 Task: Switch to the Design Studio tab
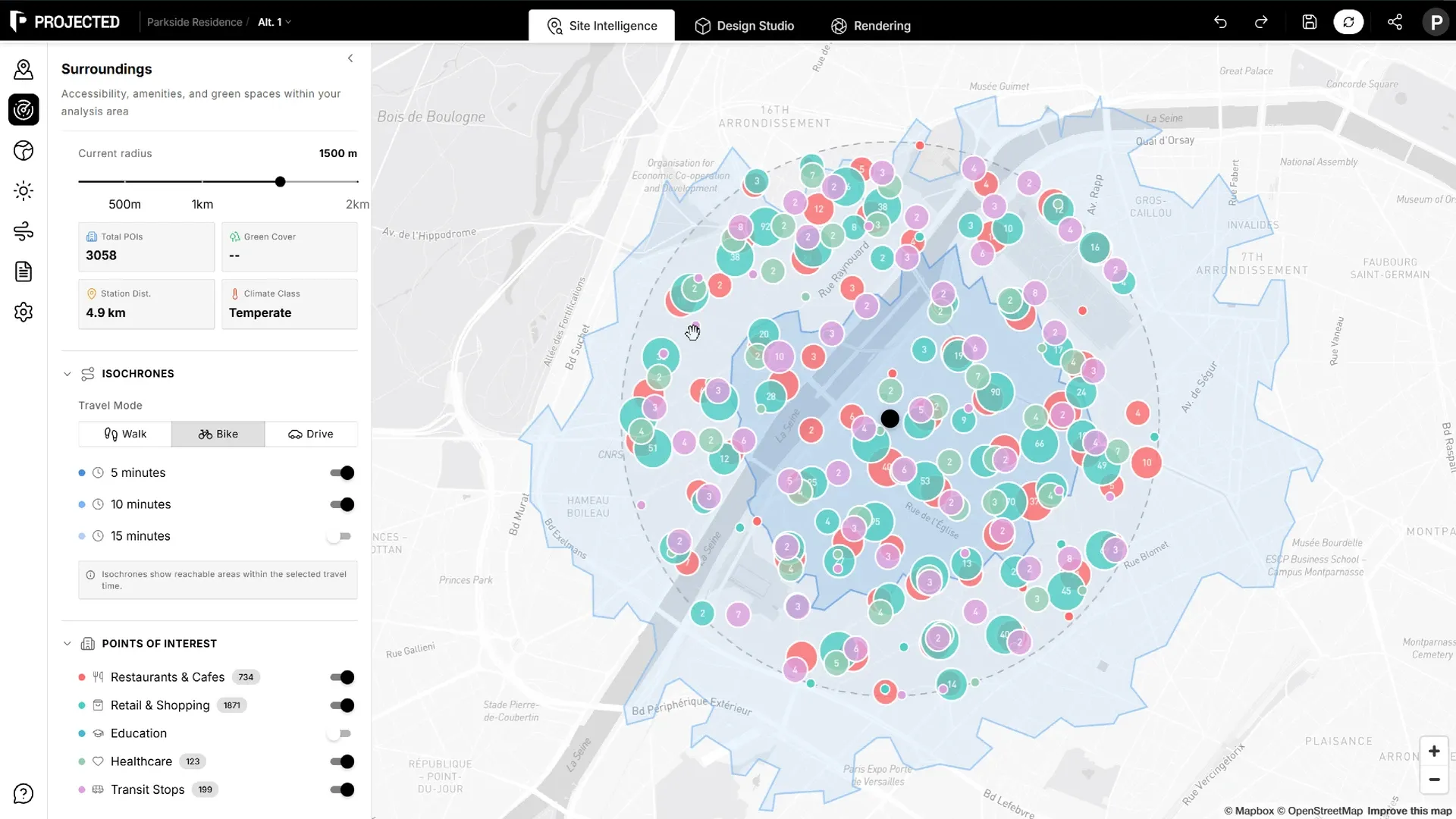click(x=745, y=26)
